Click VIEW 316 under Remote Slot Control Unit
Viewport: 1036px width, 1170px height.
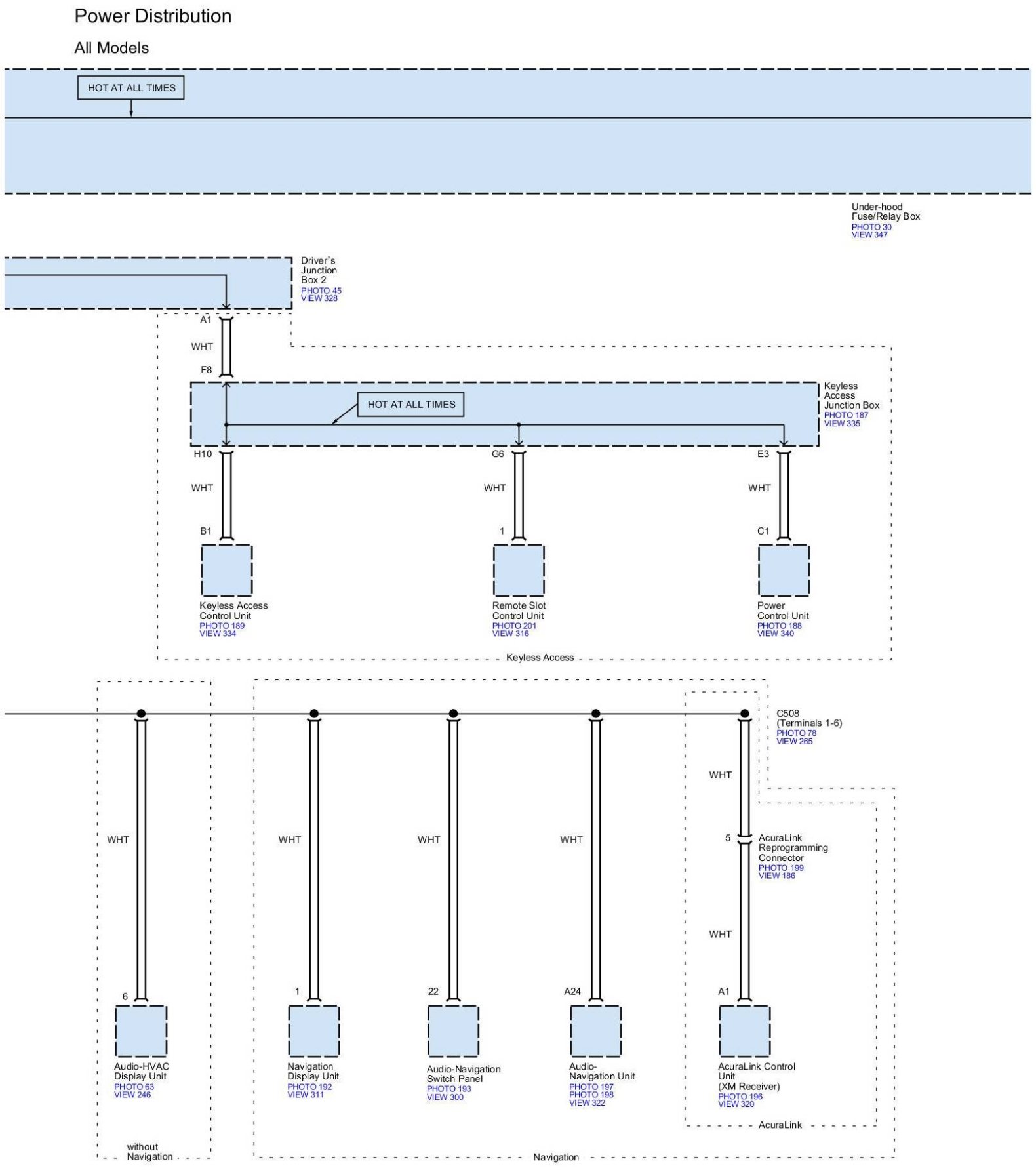510,634
